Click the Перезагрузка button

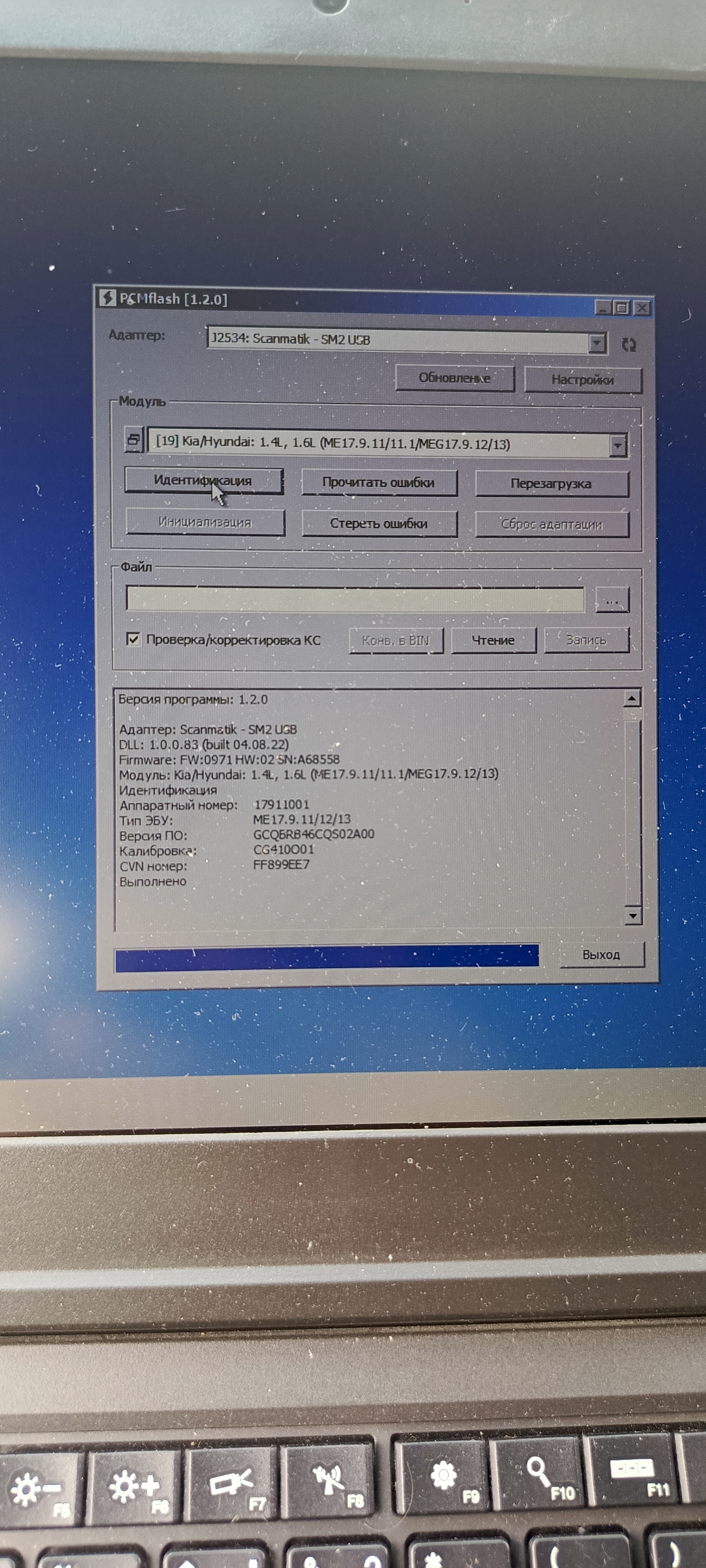[551, 484]
